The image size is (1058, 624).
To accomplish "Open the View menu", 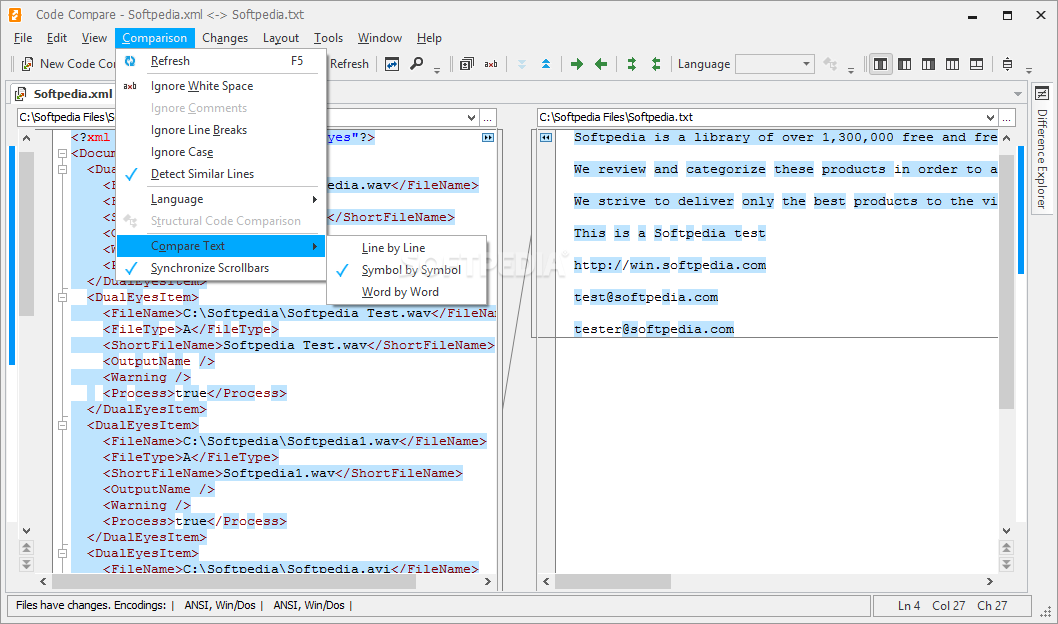I will pyautogui.click(x=94, y=38).
